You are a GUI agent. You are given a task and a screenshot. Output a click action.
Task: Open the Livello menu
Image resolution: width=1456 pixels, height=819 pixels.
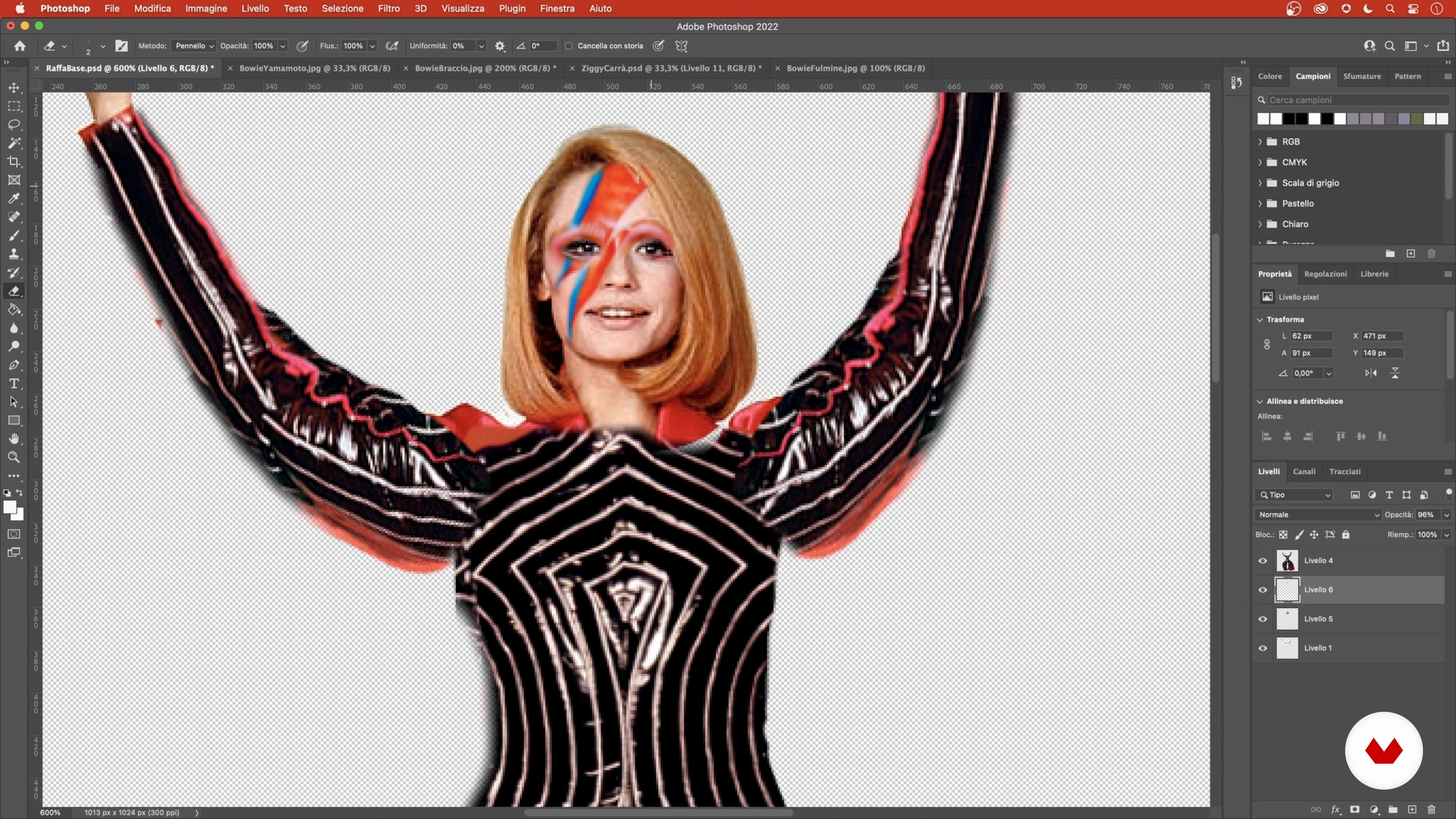pos(255,8)
